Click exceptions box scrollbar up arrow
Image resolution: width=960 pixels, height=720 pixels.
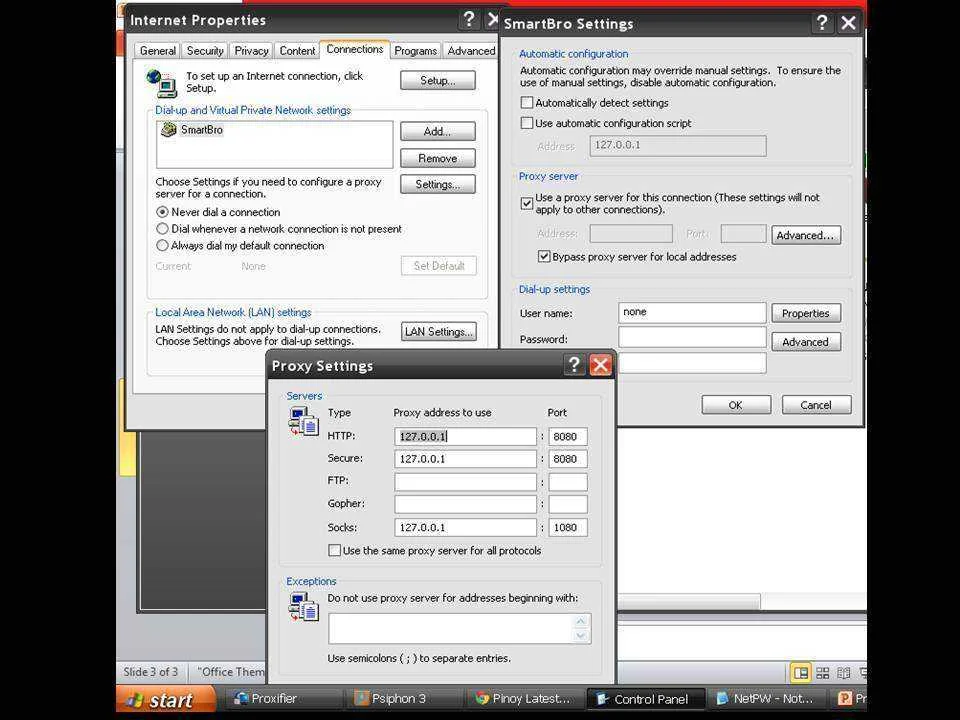click(580, 621)
